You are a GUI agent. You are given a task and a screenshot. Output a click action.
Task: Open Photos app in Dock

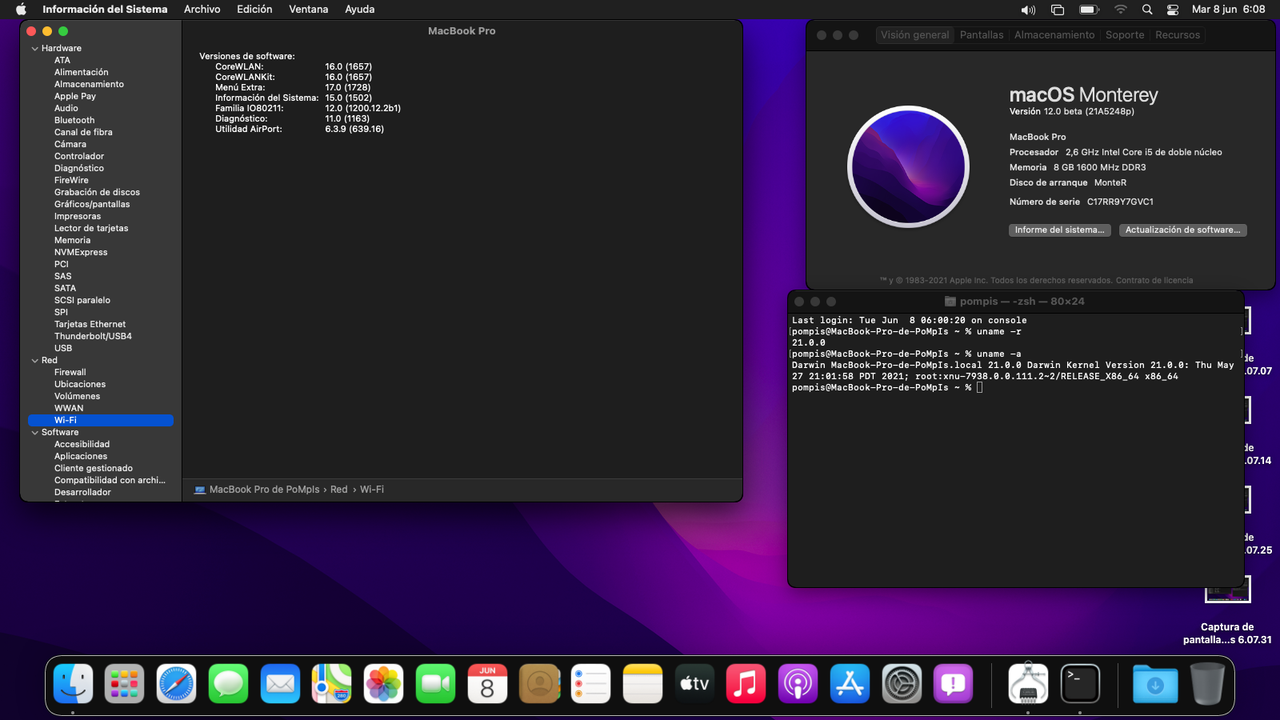click(x=384, y=684)
